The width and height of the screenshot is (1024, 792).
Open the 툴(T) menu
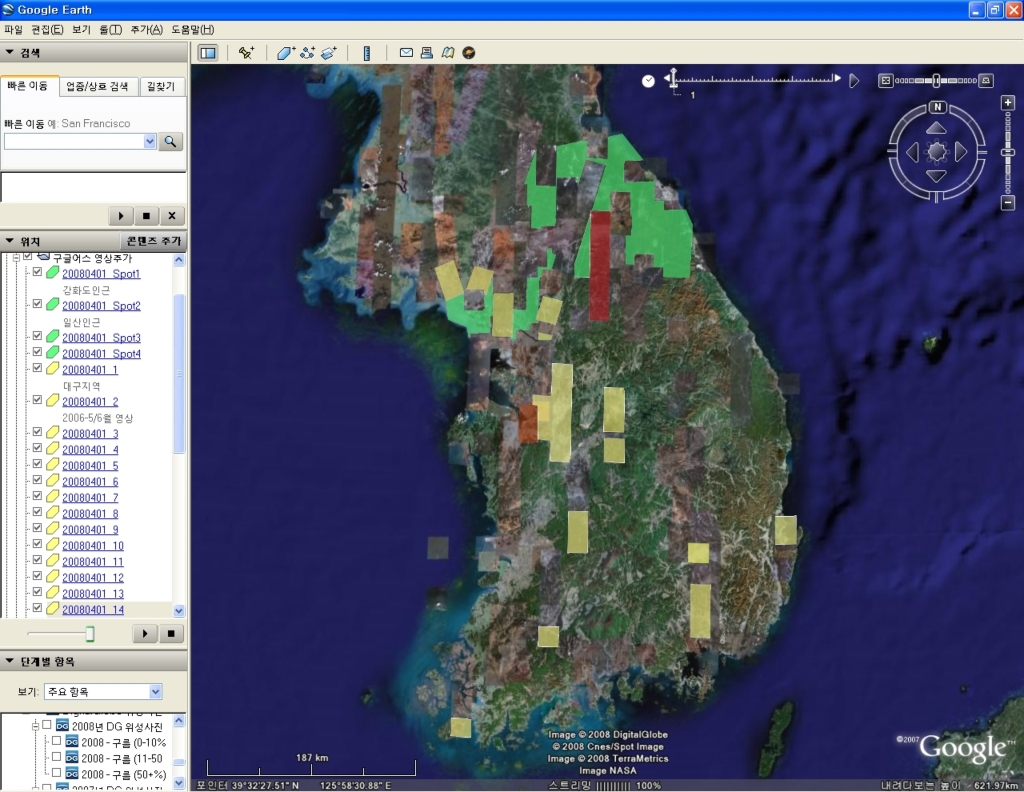[110, 29]
